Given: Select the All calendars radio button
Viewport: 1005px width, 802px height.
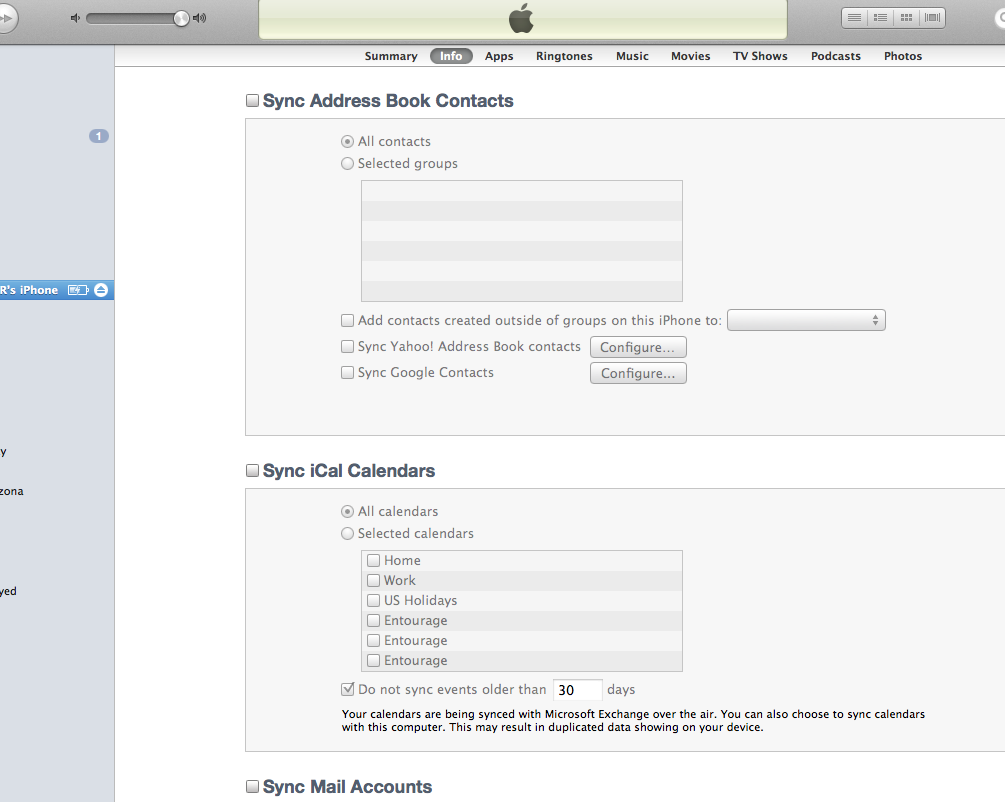Looking at the screenshot, I should tap(347, 512).
